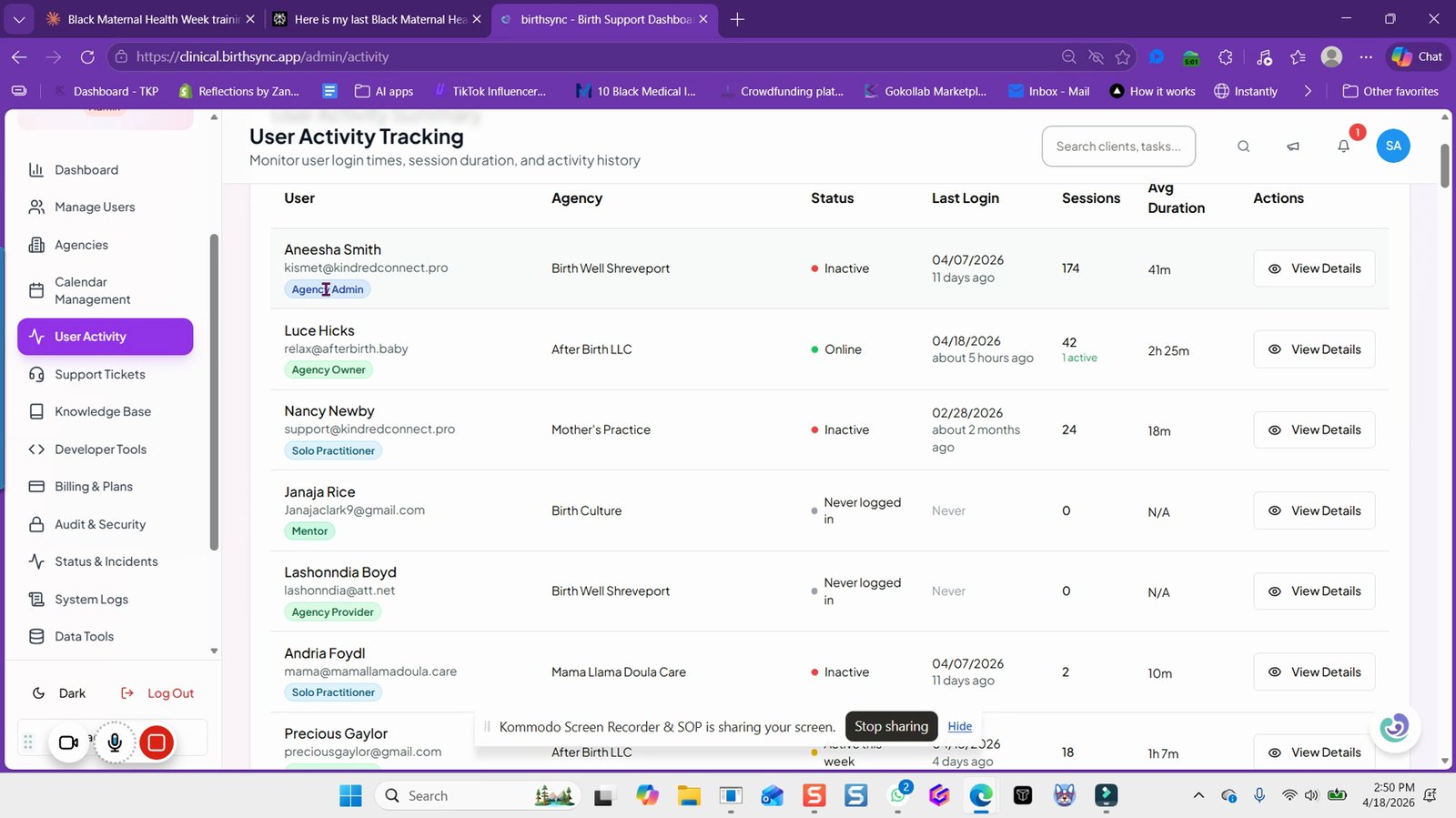
Task: Toggle the recorder camera icon
Action: [x=68, y=742]
